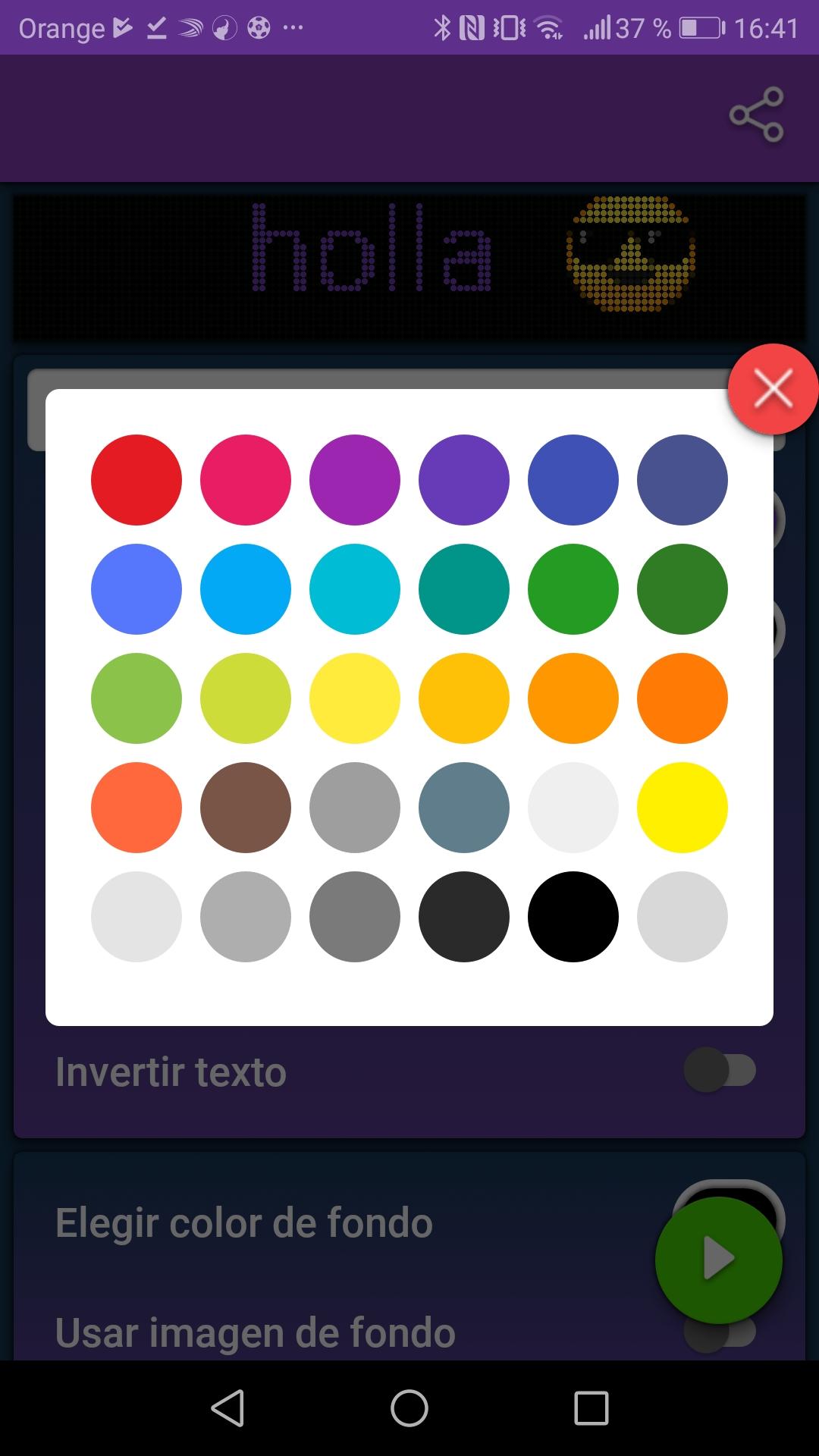Pick the coral red-orange swatch beside brown

136,808
